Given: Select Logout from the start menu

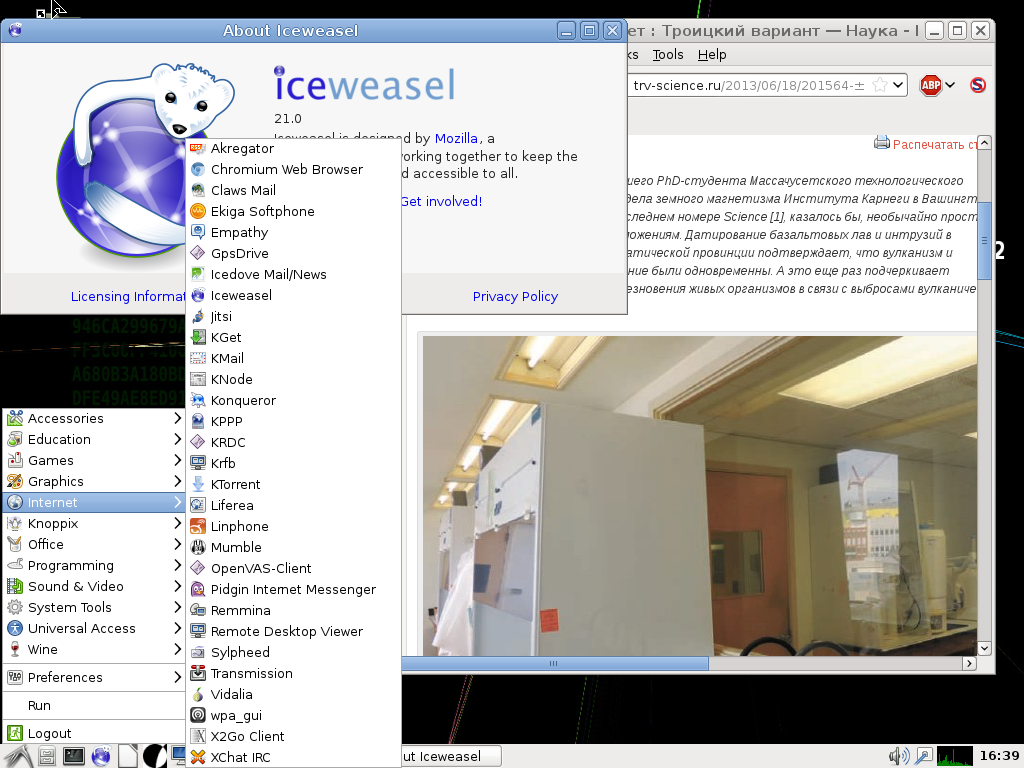Looking at the screenshot, I should point(94,733).
